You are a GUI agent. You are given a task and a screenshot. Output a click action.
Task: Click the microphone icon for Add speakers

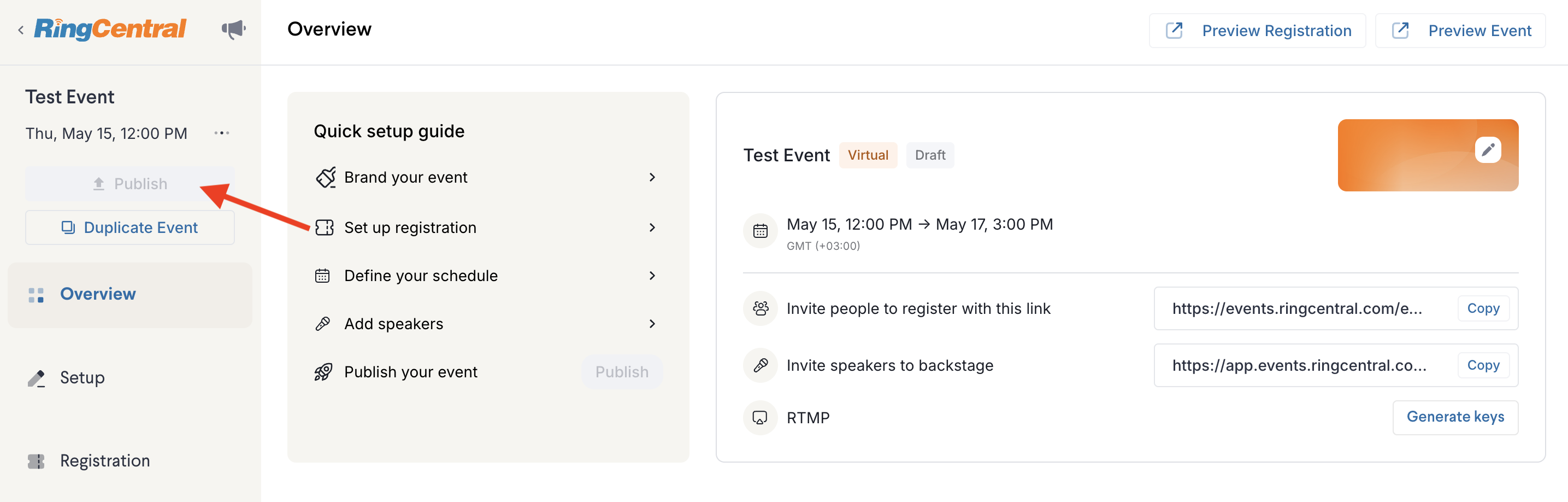click(322, 324)
